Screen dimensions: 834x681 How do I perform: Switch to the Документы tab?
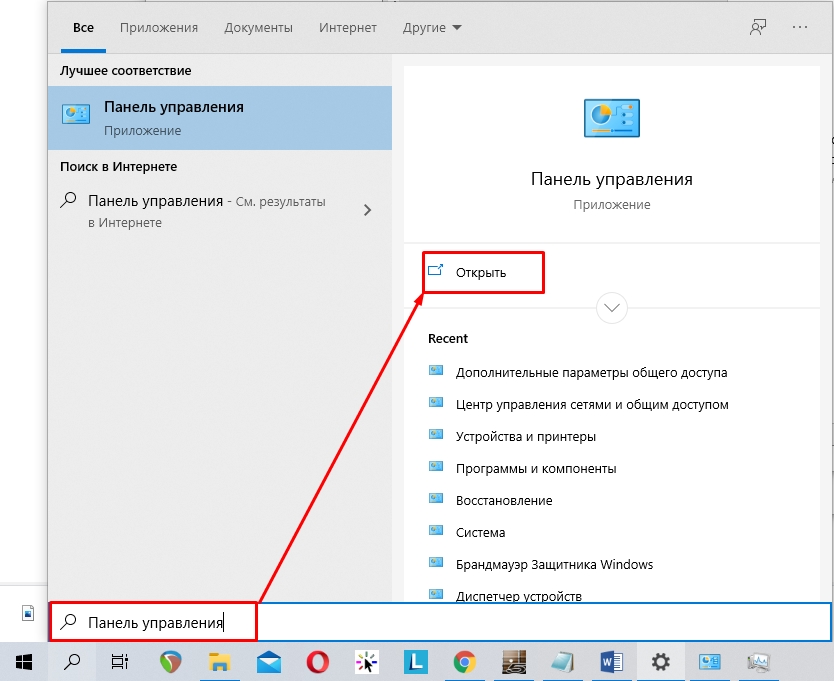[258, 28]
